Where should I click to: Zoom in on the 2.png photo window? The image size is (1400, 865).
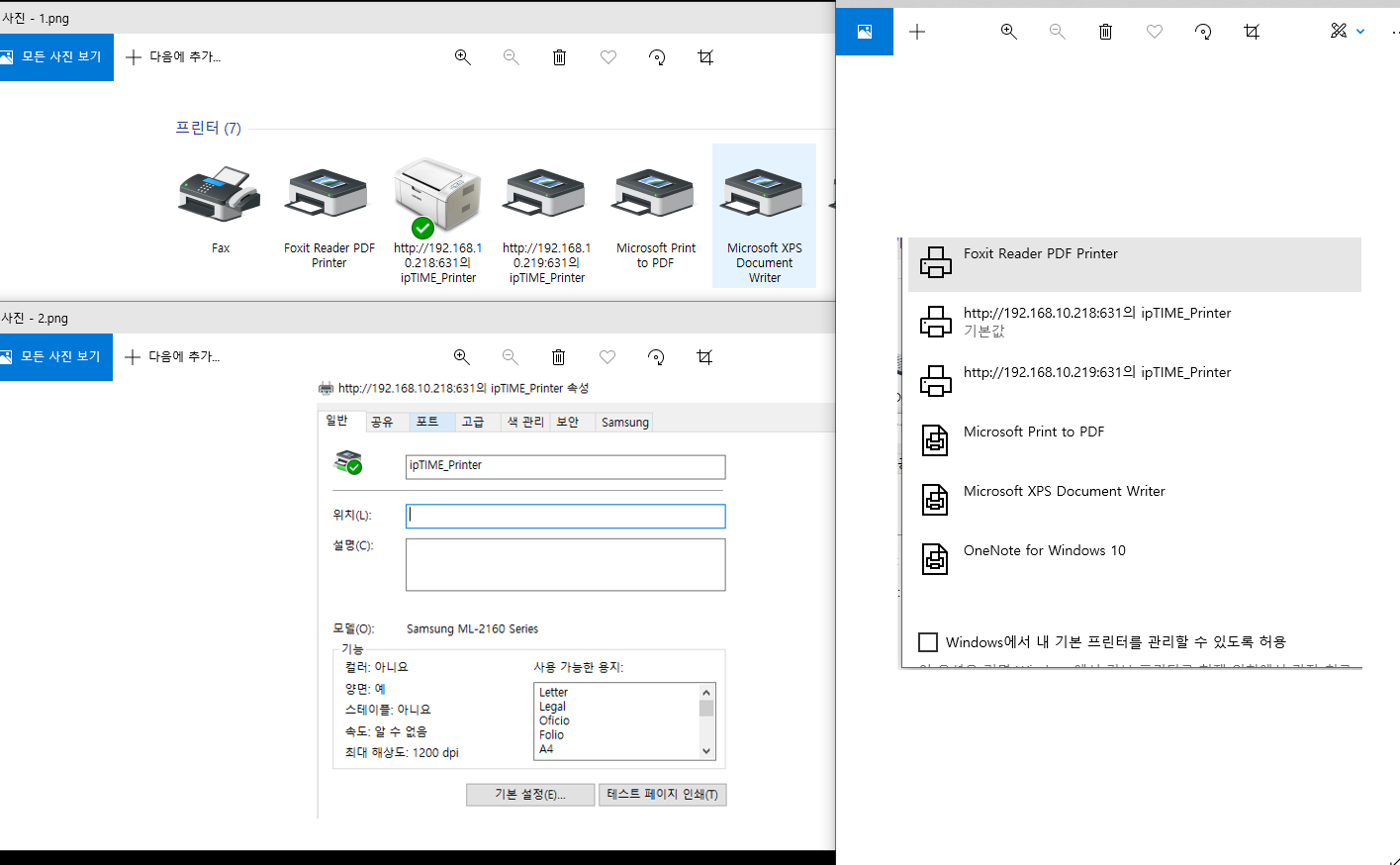click(461, 357)
